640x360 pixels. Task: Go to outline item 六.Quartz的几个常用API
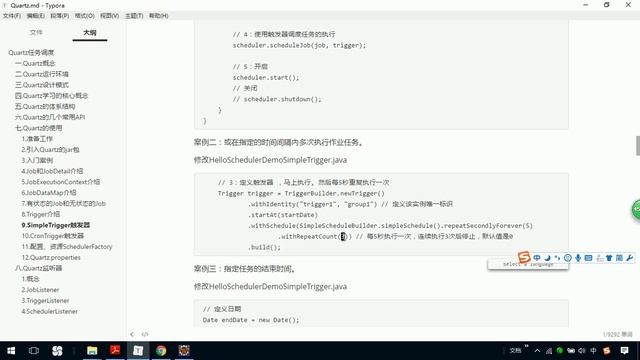[50, 117]
